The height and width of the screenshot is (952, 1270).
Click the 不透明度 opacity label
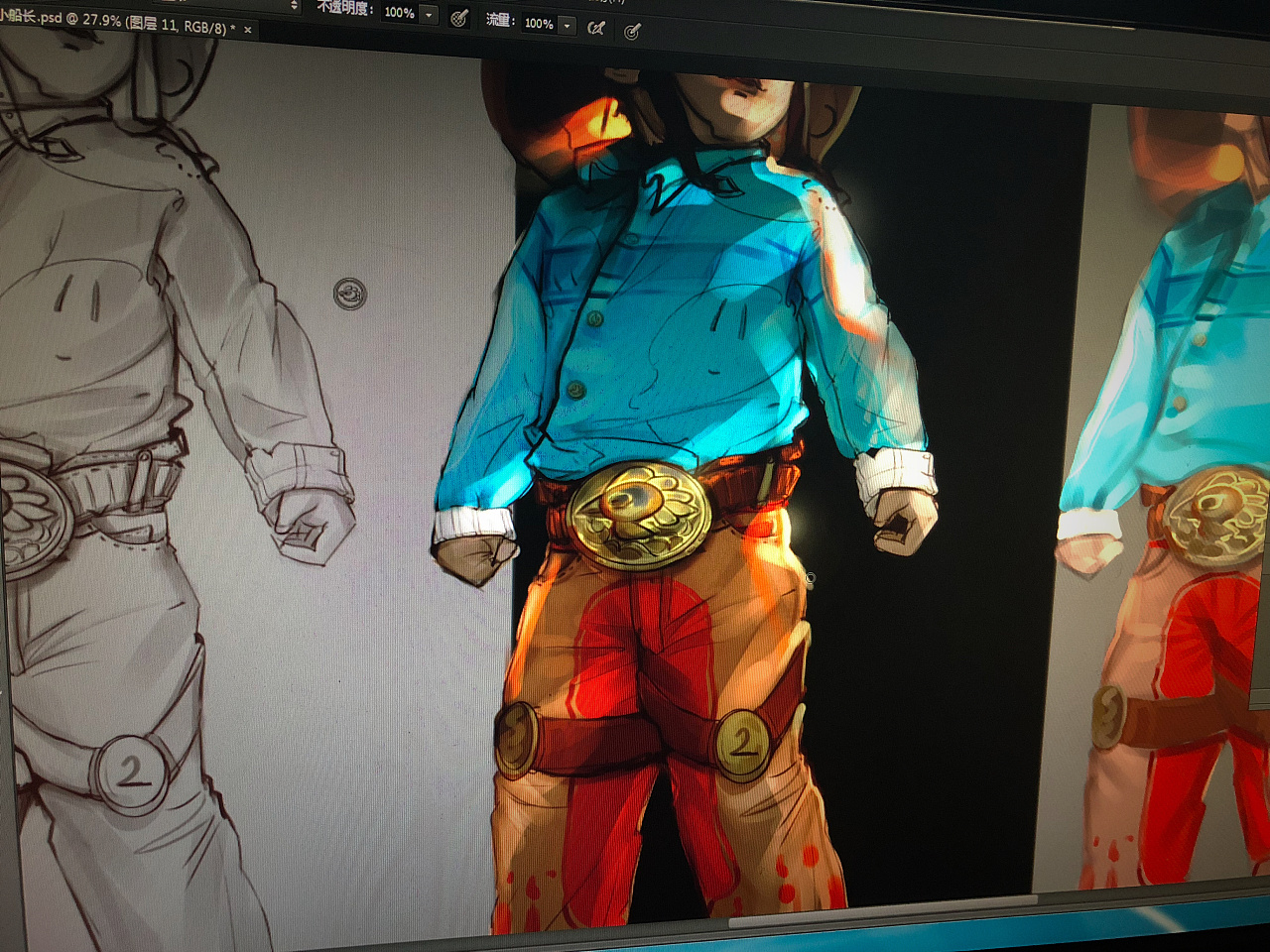pos(344,8)
